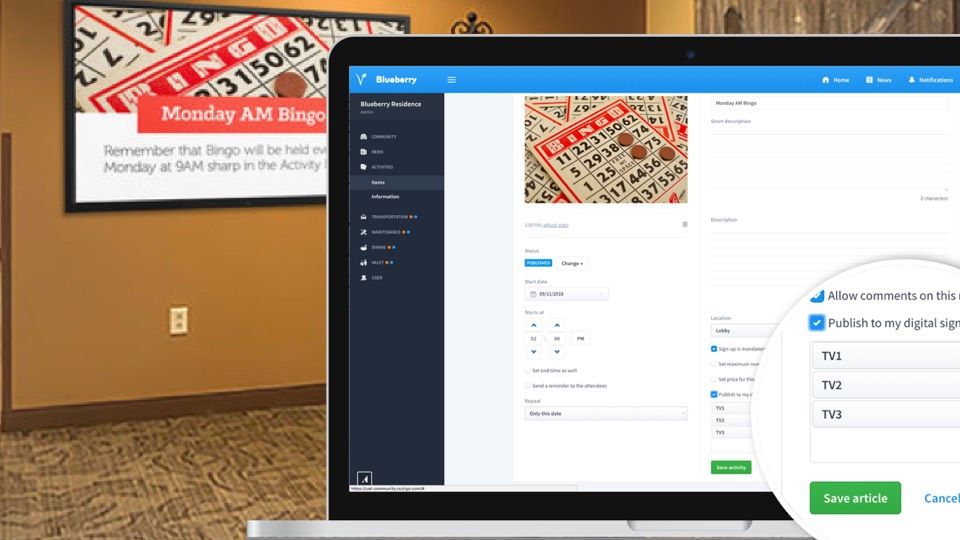Viewport: 960px width, 540px height.
Task: Open the Start date picker field
Action: point(566,294)
